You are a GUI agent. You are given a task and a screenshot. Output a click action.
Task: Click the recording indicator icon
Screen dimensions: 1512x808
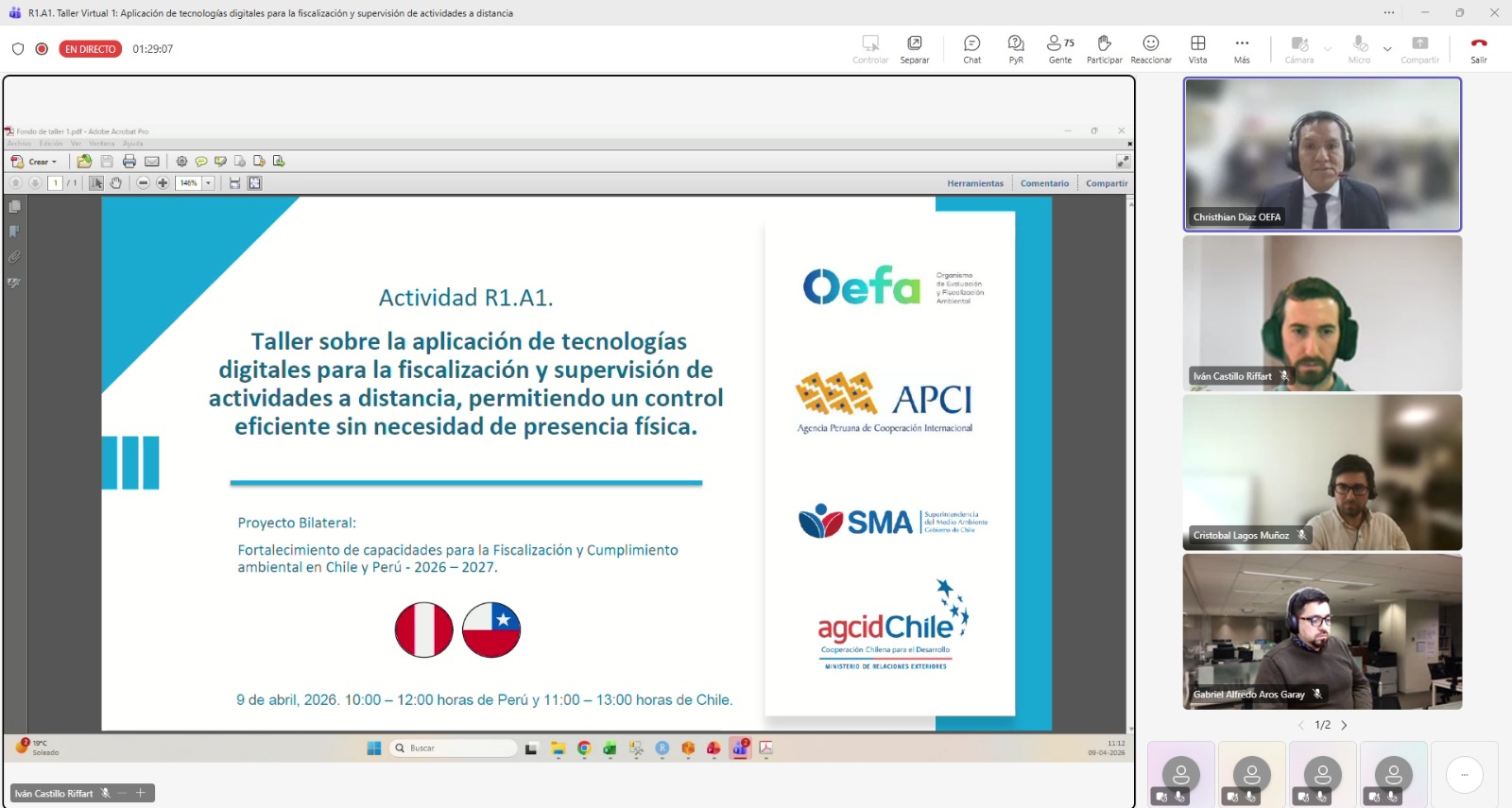click(42, 49)
